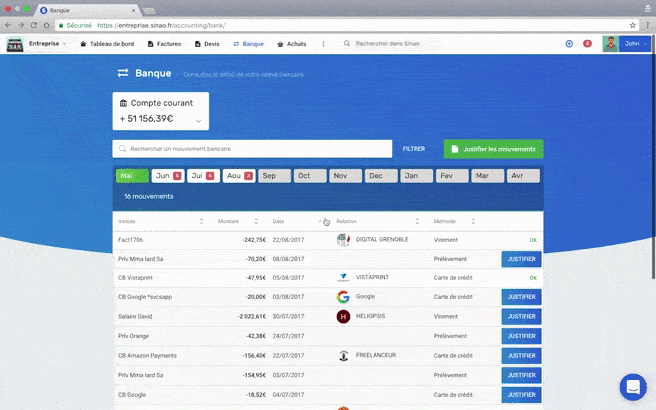Click JUSTIFIER for Prlv Mma Iard Sa 08/08/2017

(521, 259)
